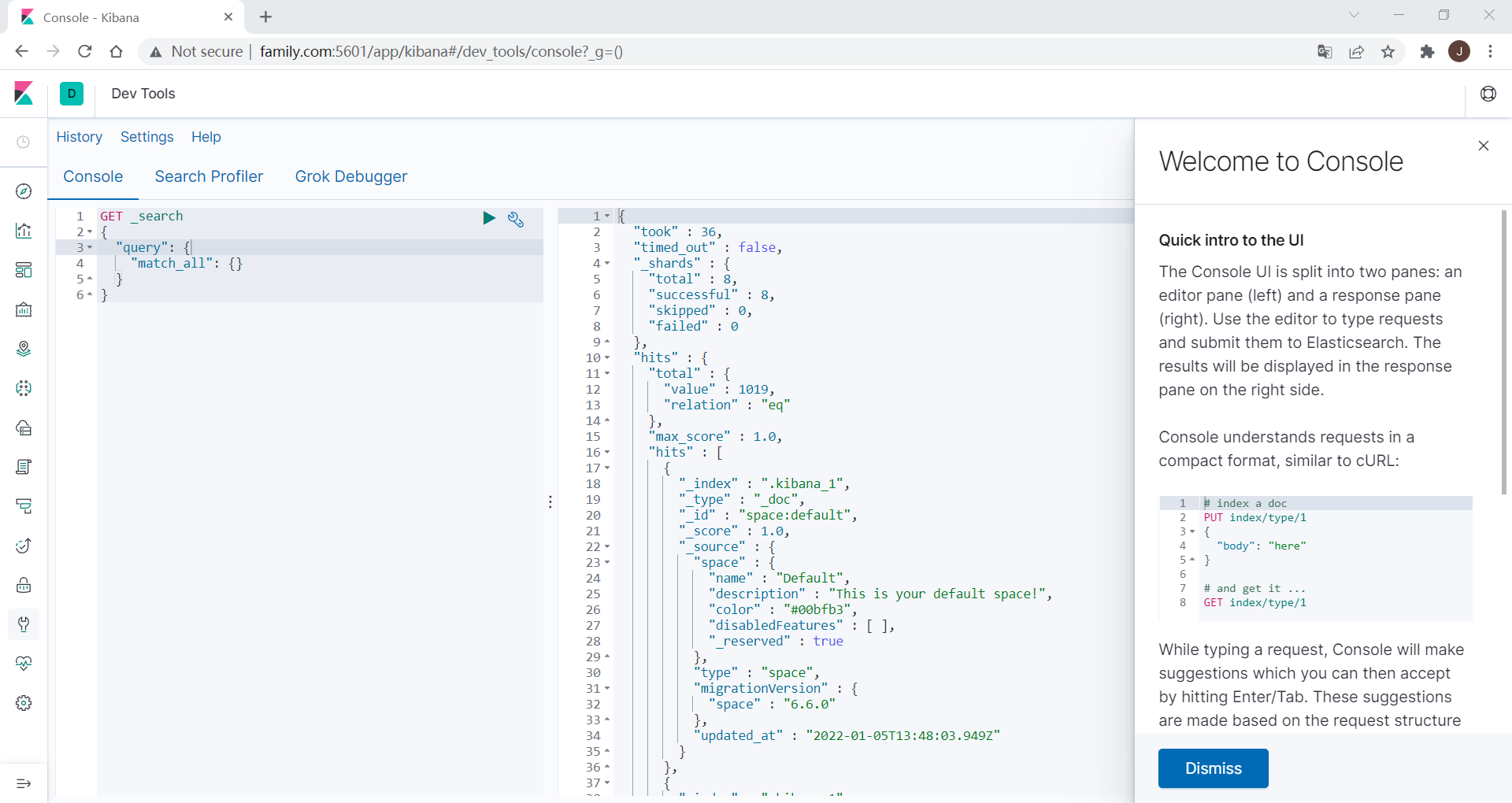
Task: Open the History menu
Action: (x=80, y=137)
